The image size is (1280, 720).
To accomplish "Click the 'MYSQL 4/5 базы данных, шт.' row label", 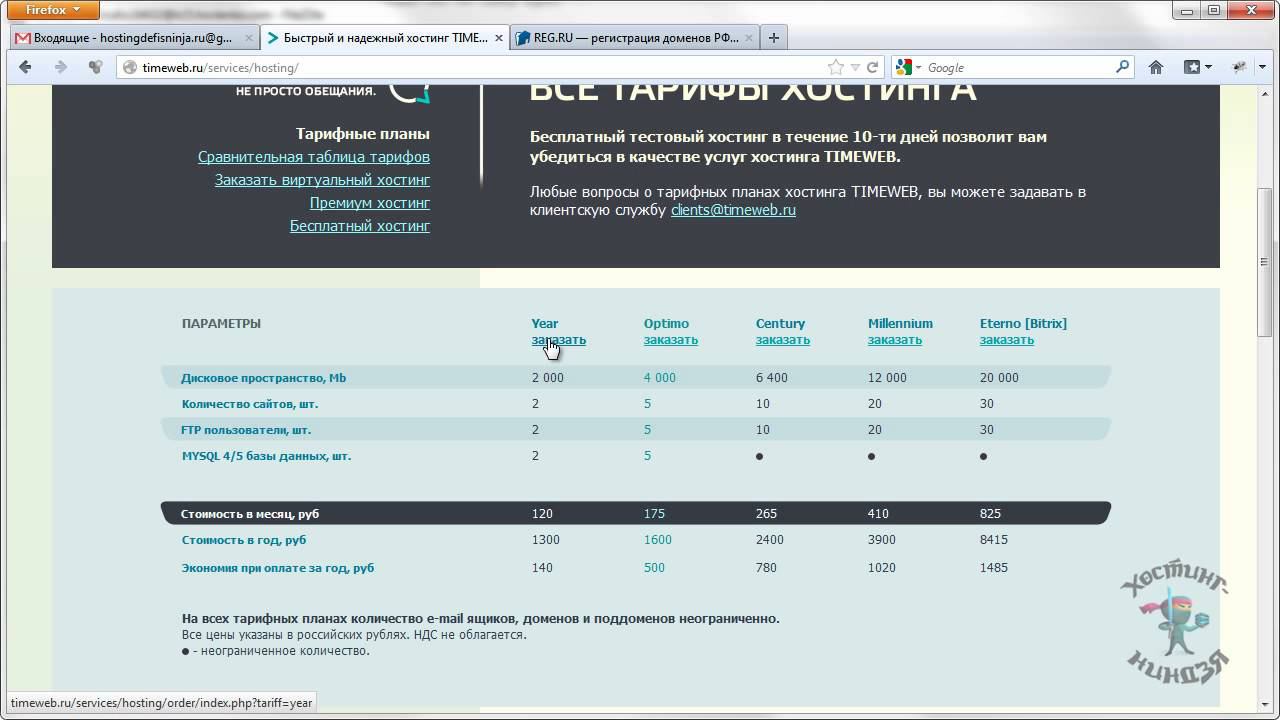I will click(x=266, y=456).
